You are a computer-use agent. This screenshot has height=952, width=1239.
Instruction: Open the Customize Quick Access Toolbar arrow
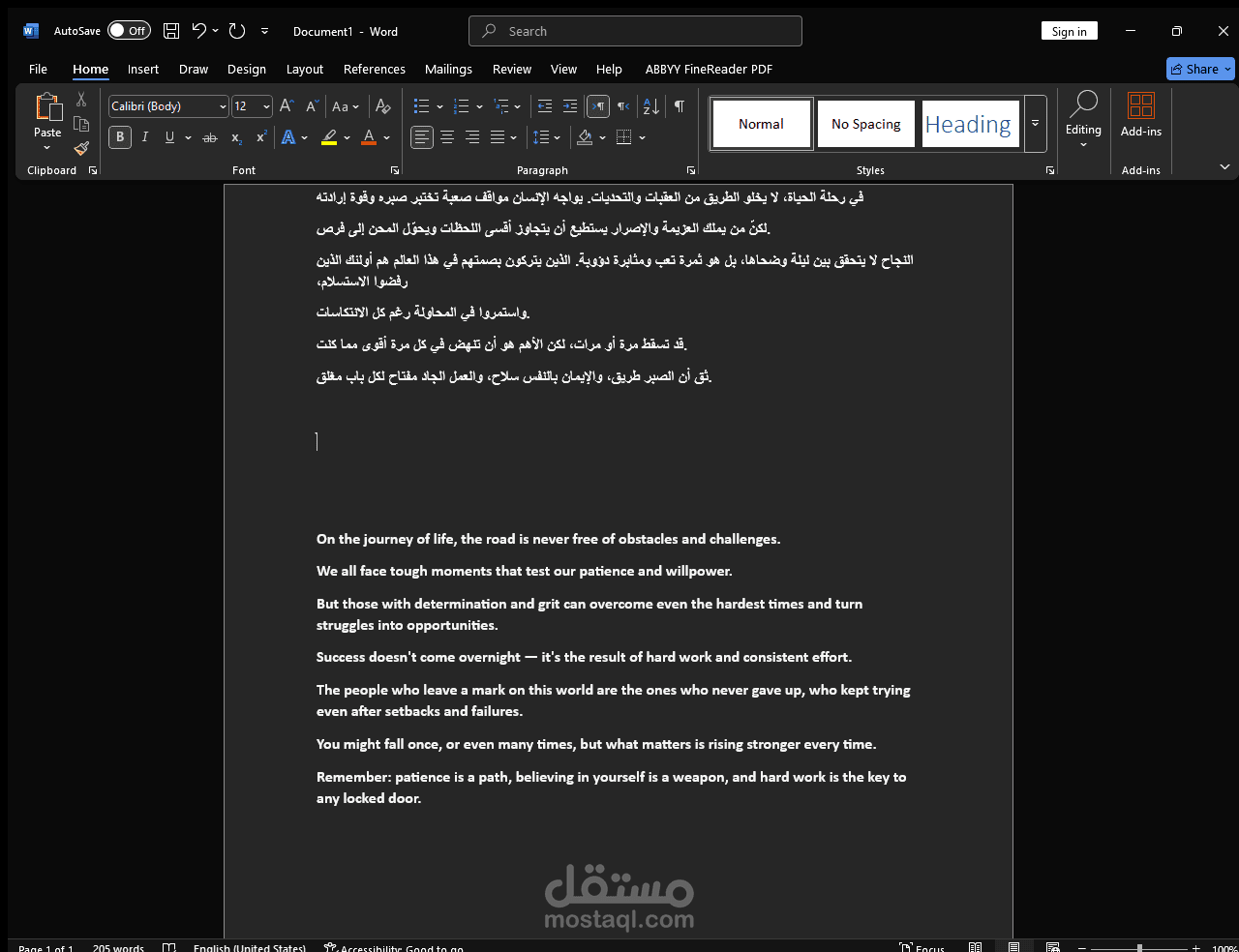(264, 31)
